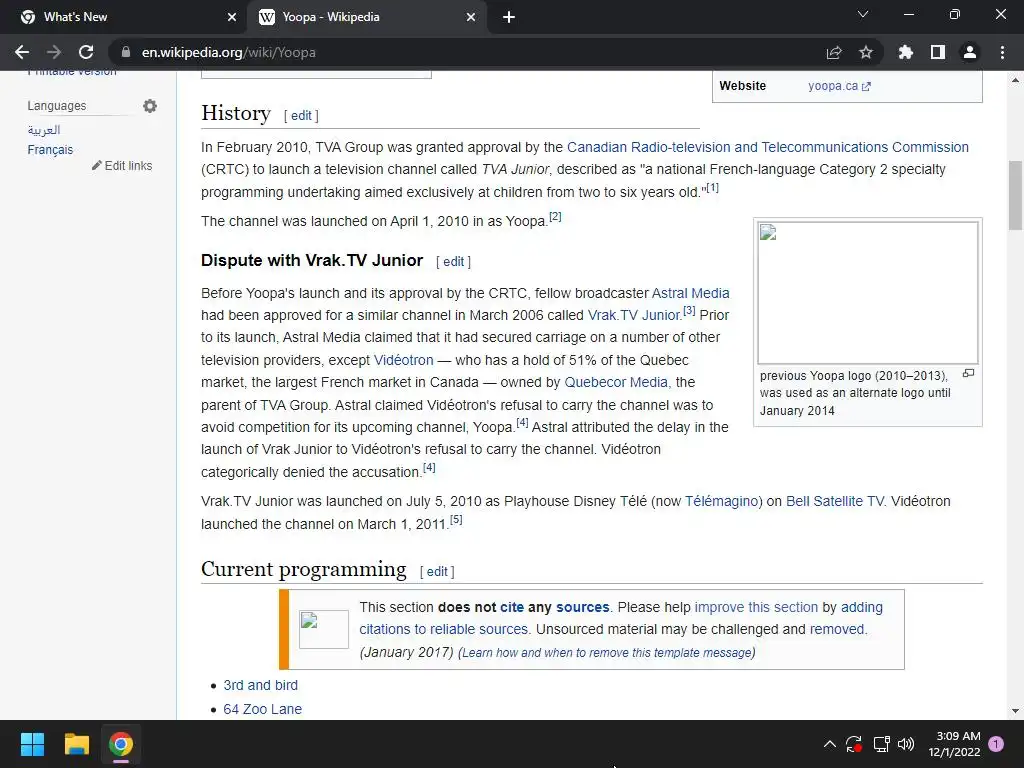This screenshot has height=768, width=1024.
Task: Reload the Yoopa Wikipedia page
Action: point(86,52)
